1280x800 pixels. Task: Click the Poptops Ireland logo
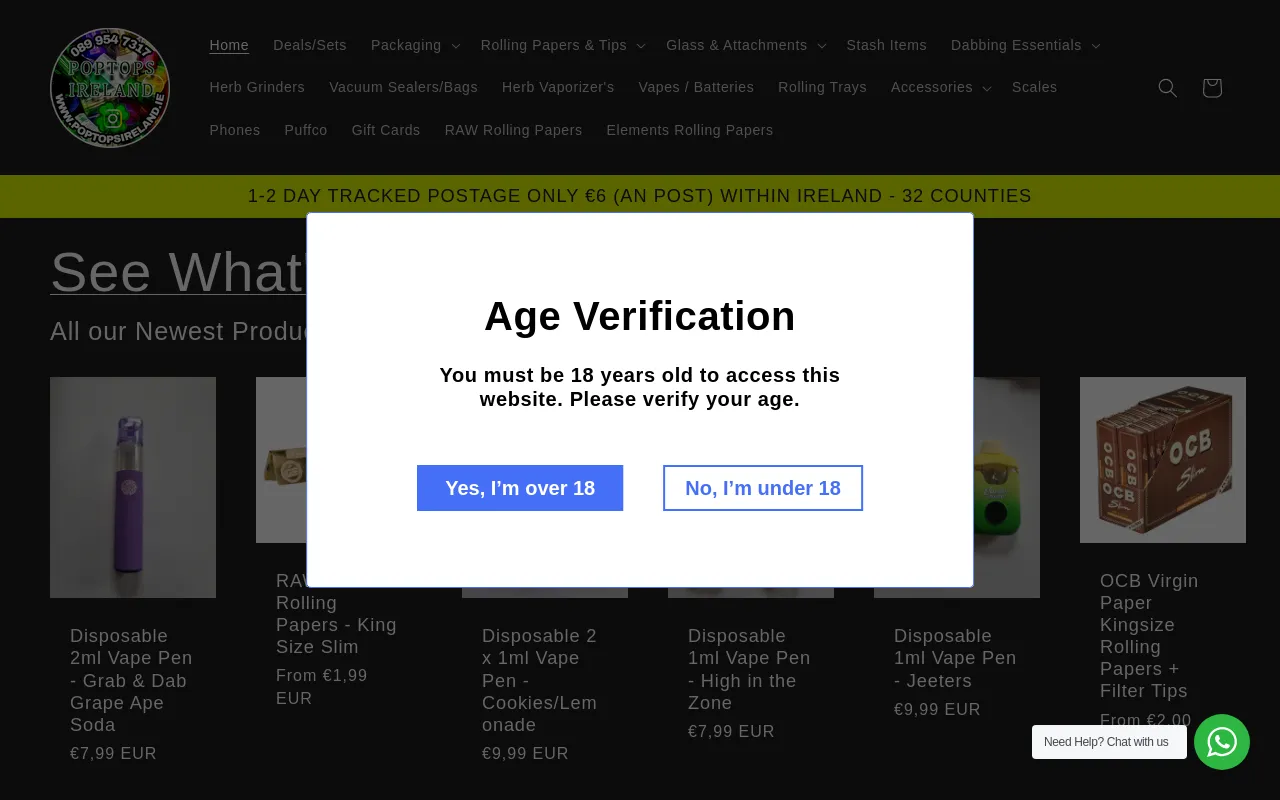[x=110, y=88]
